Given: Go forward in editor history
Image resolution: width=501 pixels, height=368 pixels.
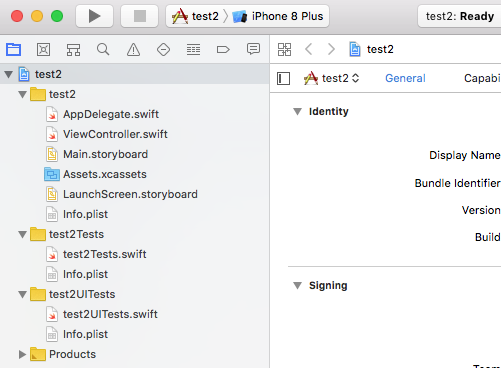Looking at the screenshot, I should coord(331,49).
